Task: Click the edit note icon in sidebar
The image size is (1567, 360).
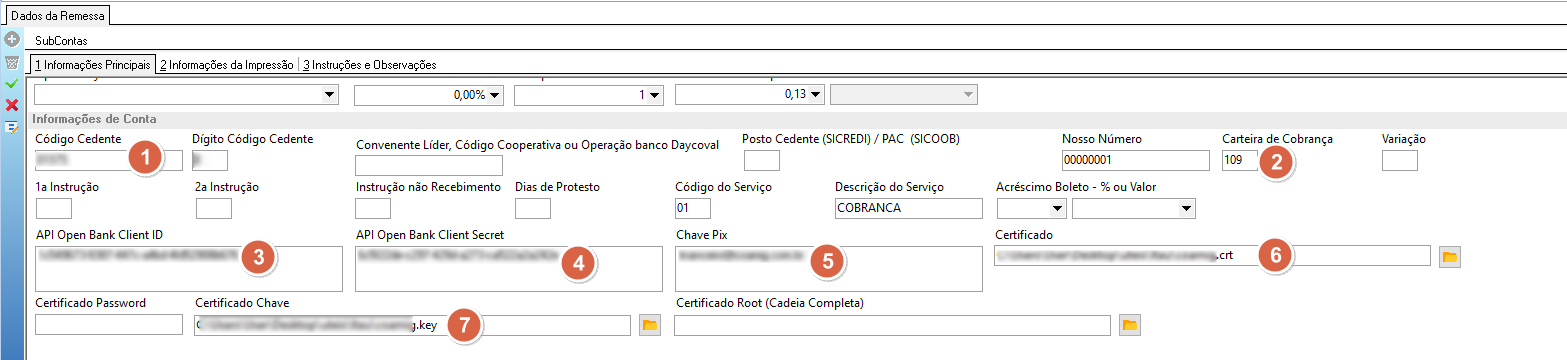Action: coord(12,127)
